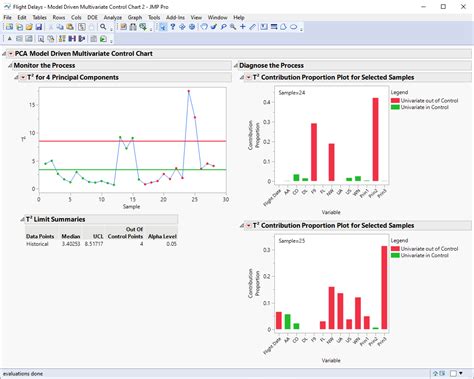The height and width of the screenshot is (379, 474).
Task: Open red triangle menu for Sample=24 contribution plot
Action: 249,77
